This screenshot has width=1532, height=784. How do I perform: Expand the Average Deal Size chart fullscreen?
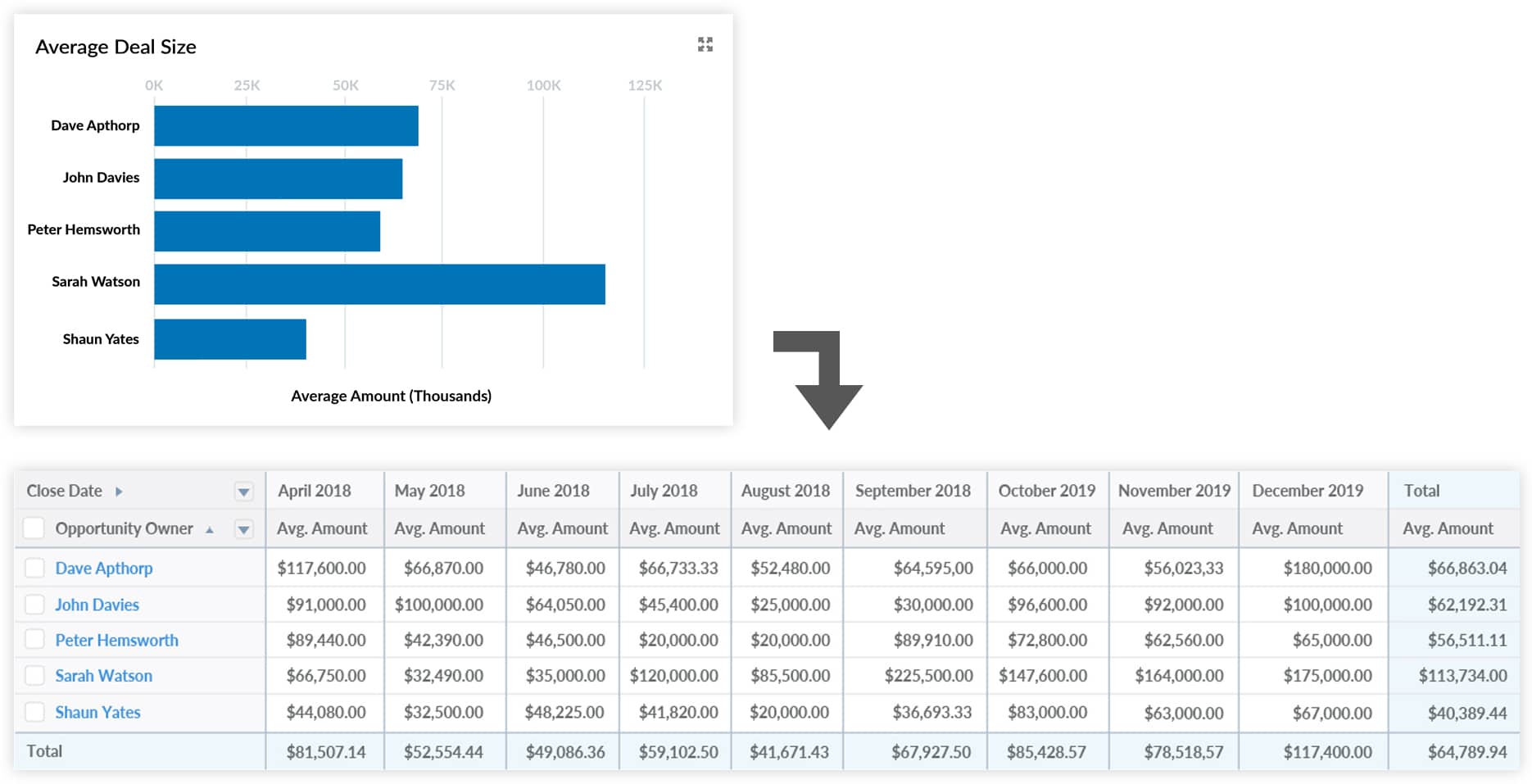[705, 44]
